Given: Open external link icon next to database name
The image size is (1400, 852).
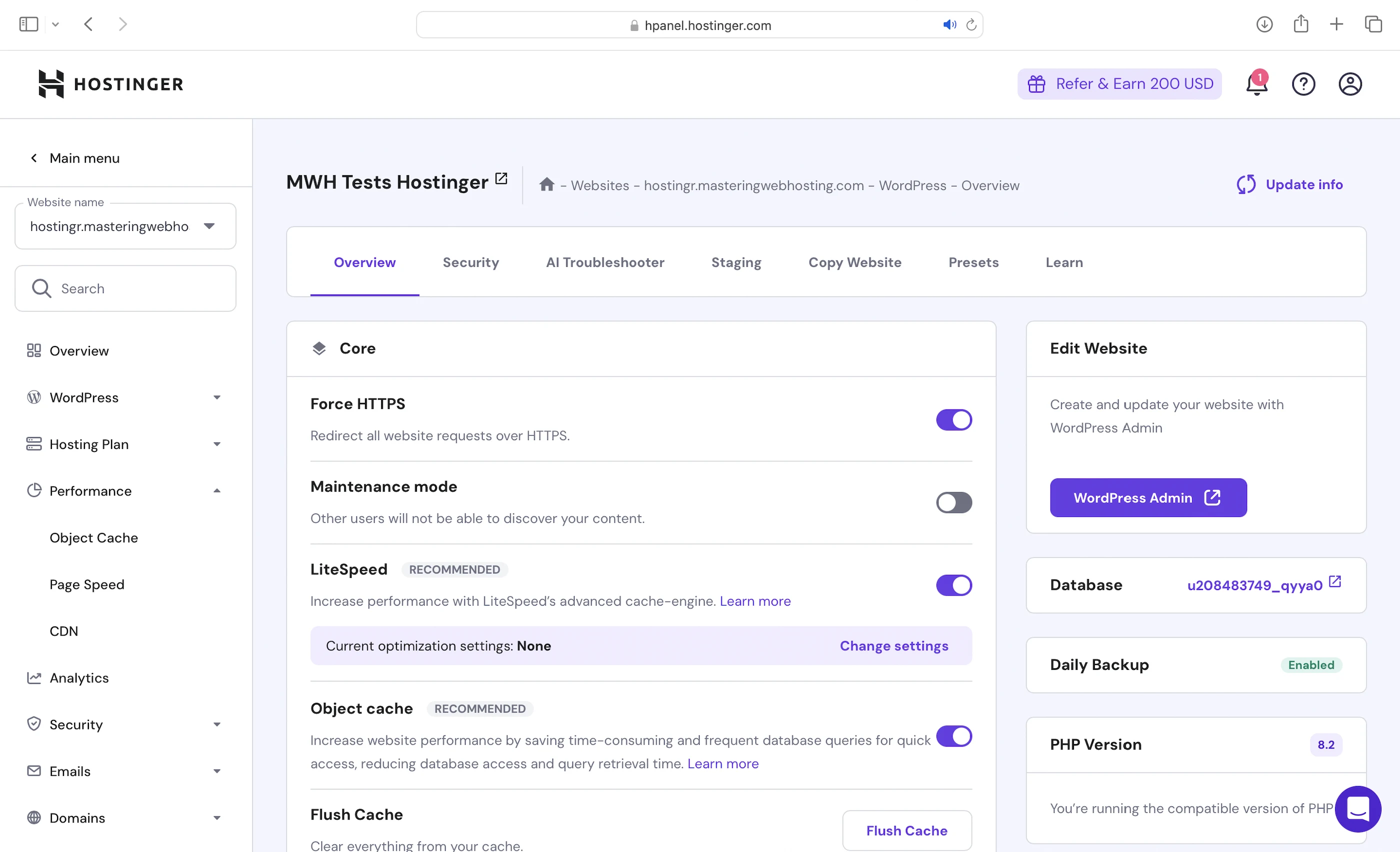Looking at the screenshot, I should coord(1334,582).
